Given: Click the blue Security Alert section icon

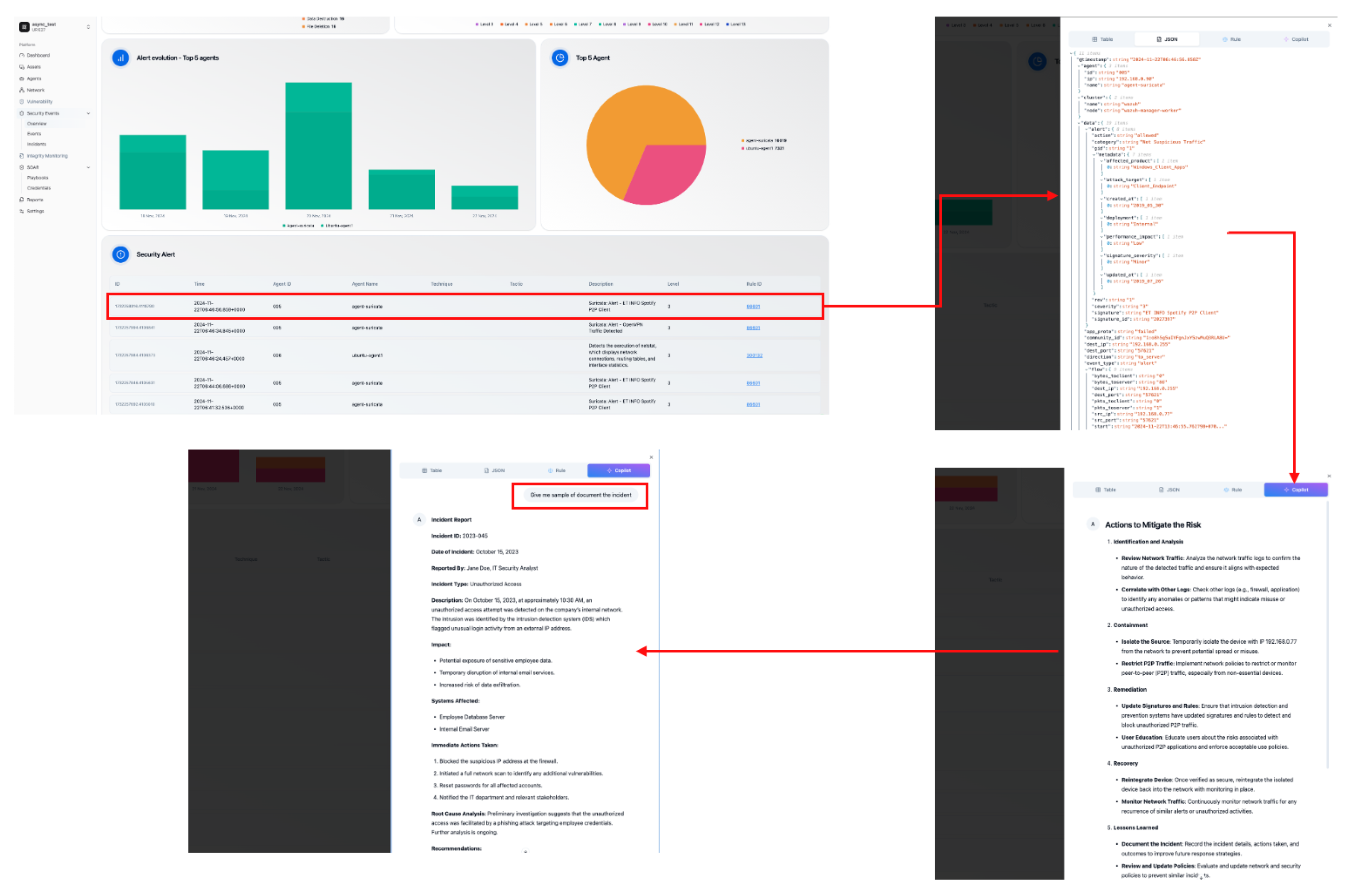Looking at the screenshot, I should (x=121, y=254).
